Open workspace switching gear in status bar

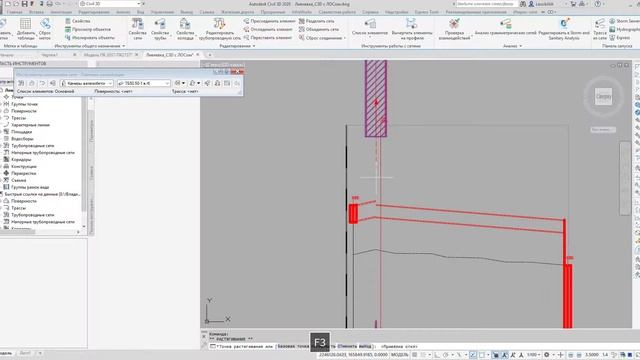click(x=547, y=355)
